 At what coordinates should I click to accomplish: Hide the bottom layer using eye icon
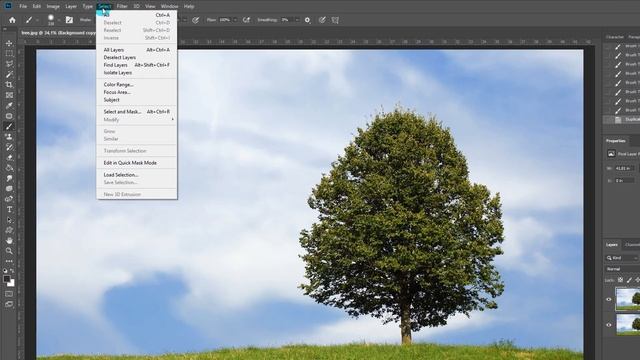609,325
